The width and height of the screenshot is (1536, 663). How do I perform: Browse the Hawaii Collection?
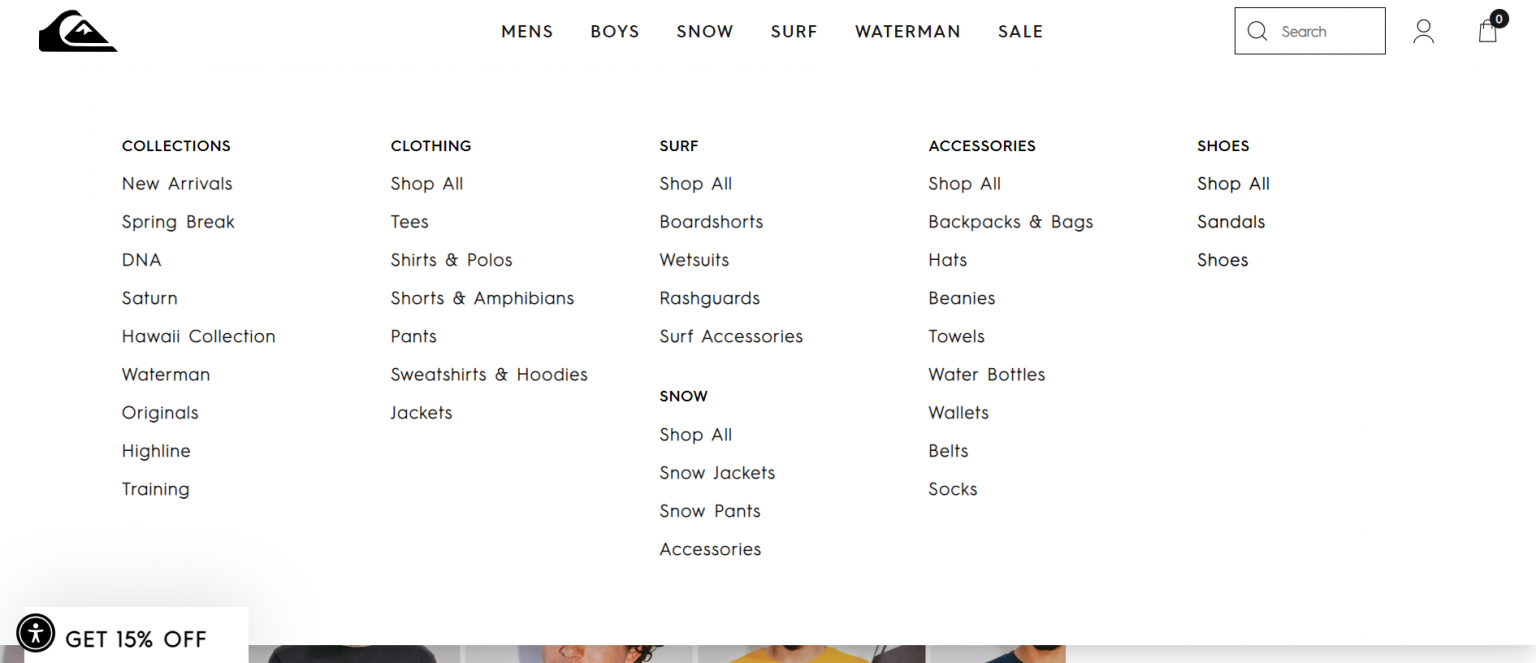point(198,336)
